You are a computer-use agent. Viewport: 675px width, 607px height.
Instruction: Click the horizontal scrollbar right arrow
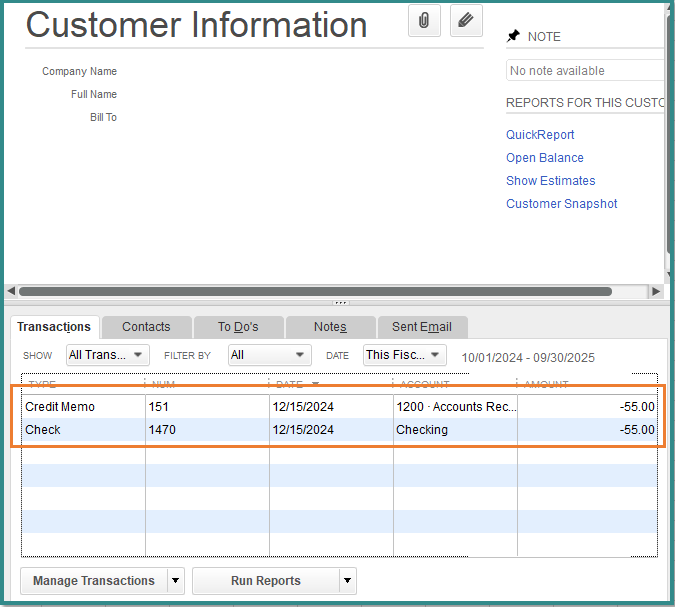655,291
